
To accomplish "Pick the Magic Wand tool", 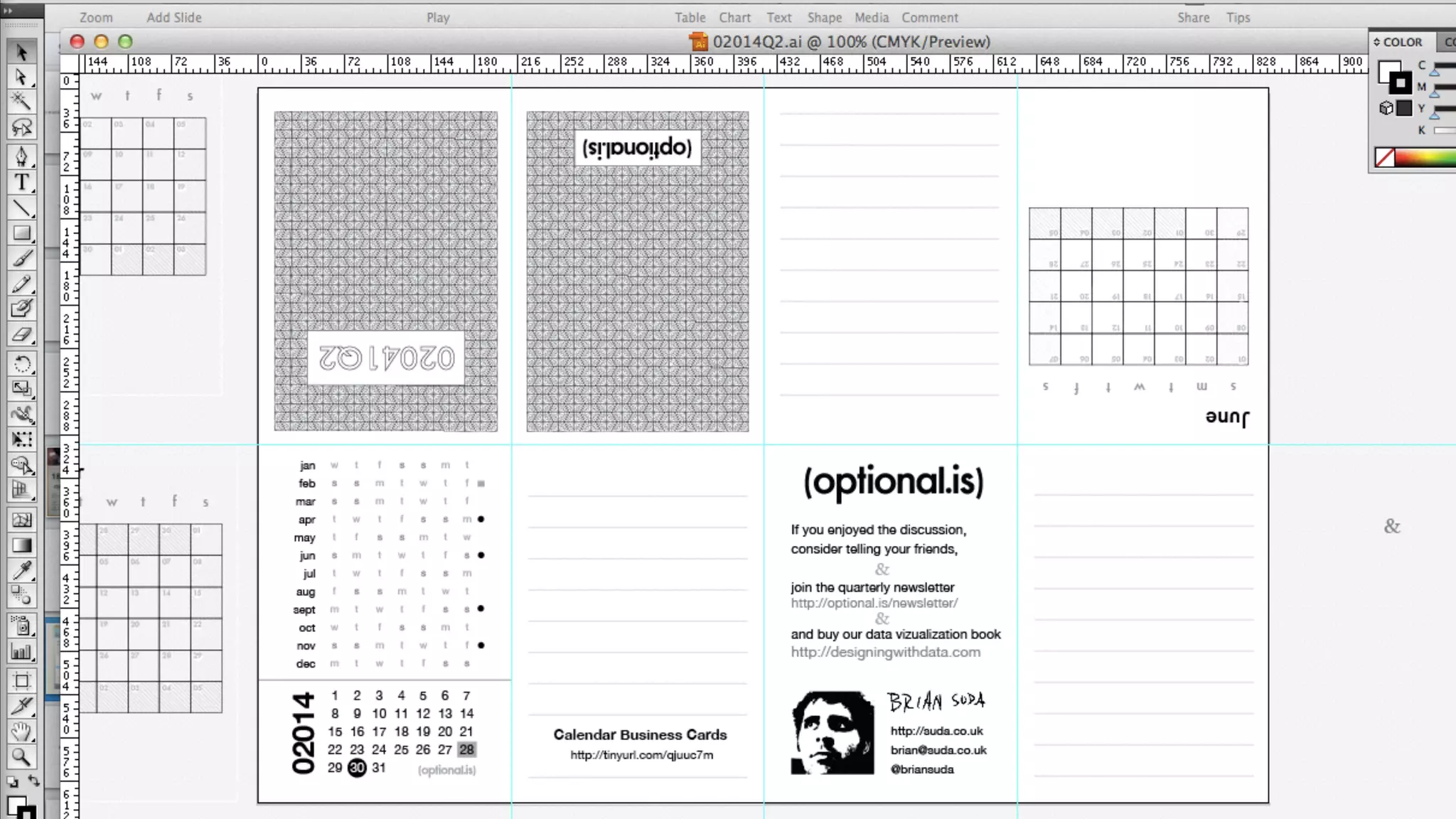I will pos(21,101).
